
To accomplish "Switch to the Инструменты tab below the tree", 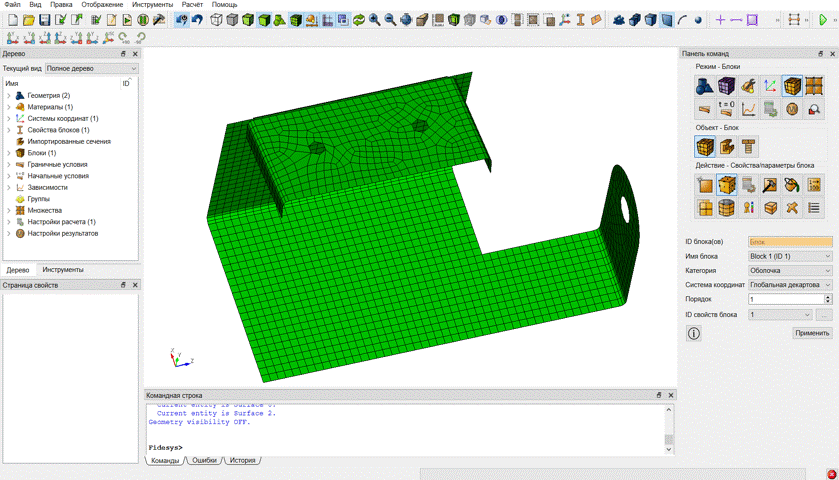I will pos(63,270).
